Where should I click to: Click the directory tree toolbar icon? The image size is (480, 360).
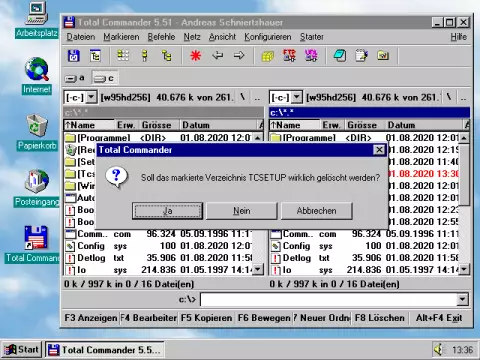95,56
